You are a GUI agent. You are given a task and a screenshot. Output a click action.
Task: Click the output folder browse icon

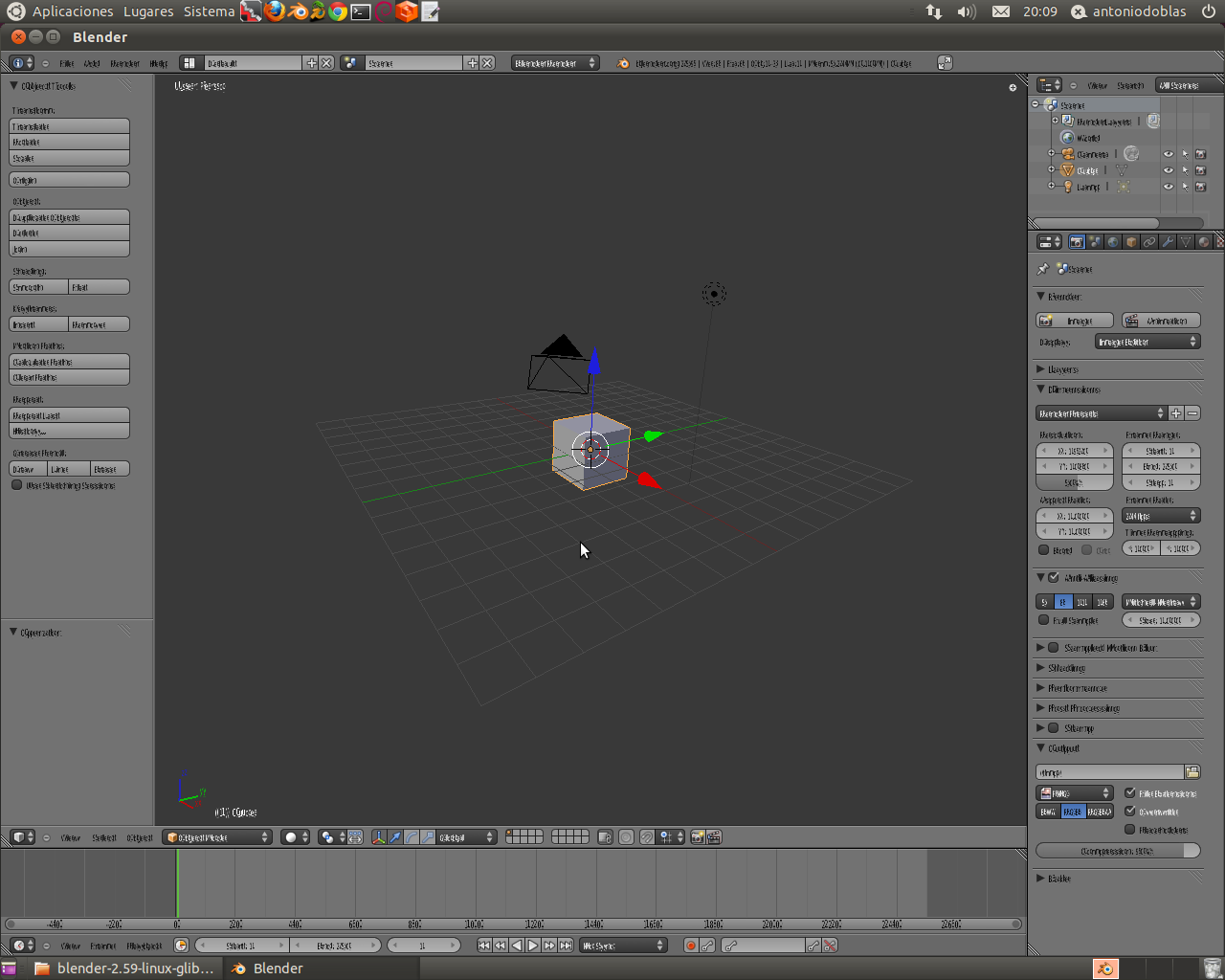tap(1192, 771)
